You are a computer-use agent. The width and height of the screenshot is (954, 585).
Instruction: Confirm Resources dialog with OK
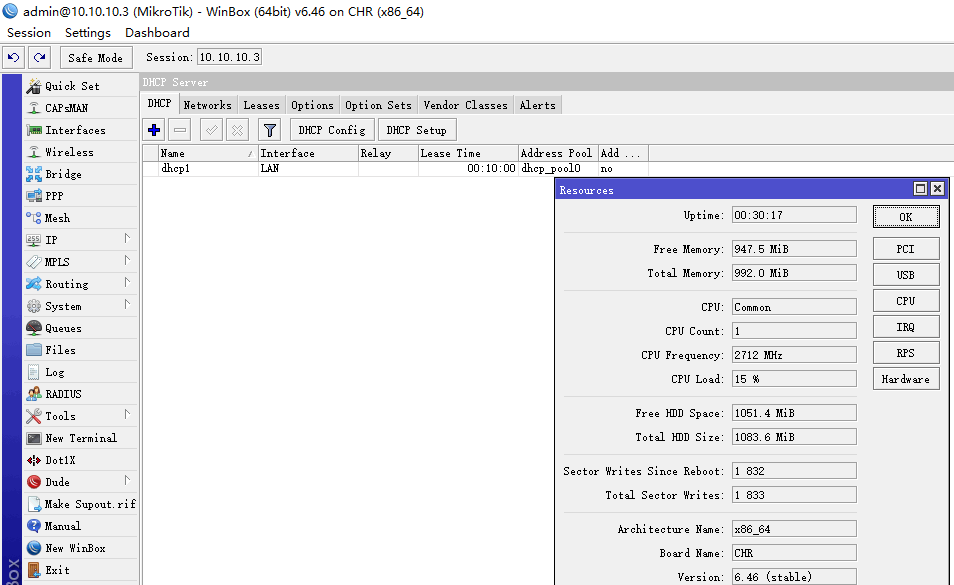(906, 217)
